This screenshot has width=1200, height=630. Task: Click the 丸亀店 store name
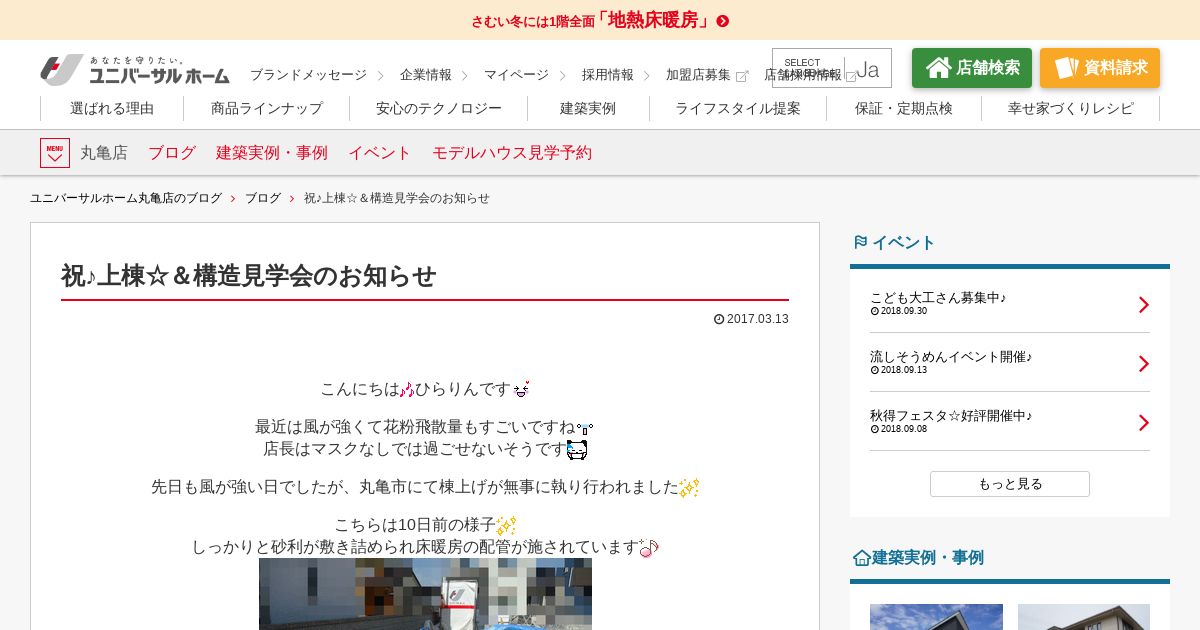click(x=104, y=153)
